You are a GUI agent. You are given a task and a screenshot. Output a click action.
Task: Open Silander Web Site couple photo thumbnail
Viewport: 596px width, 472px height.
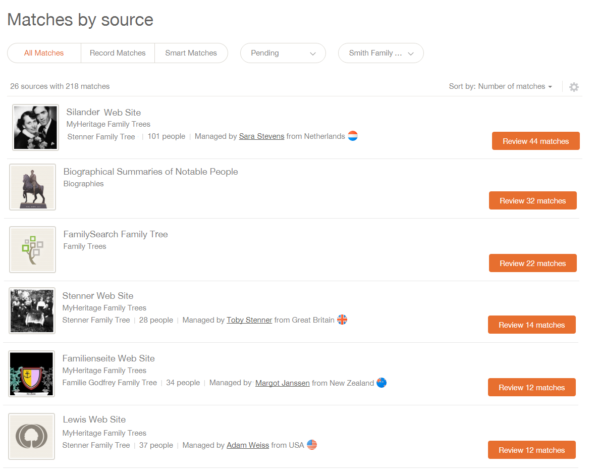[x=35, y=127]
